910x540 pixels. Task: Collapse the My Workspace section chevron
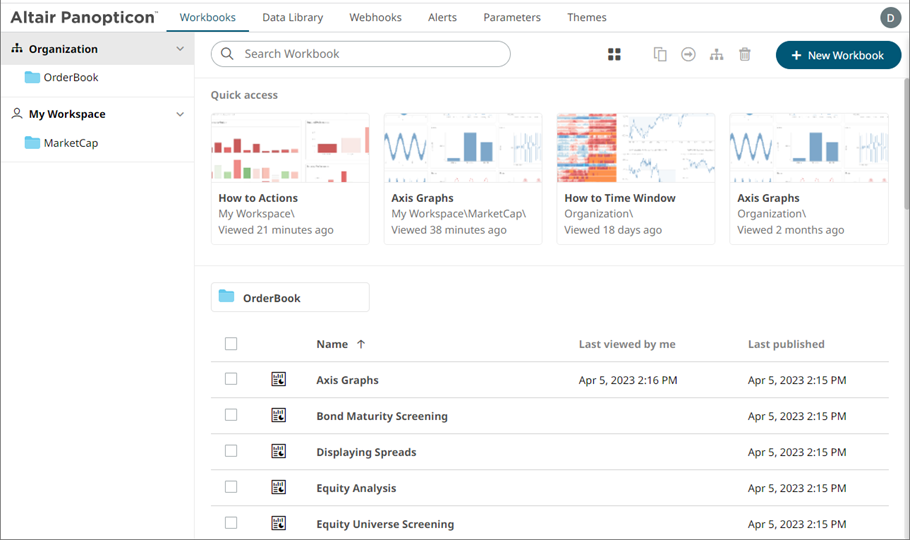[x=180, y=114]
